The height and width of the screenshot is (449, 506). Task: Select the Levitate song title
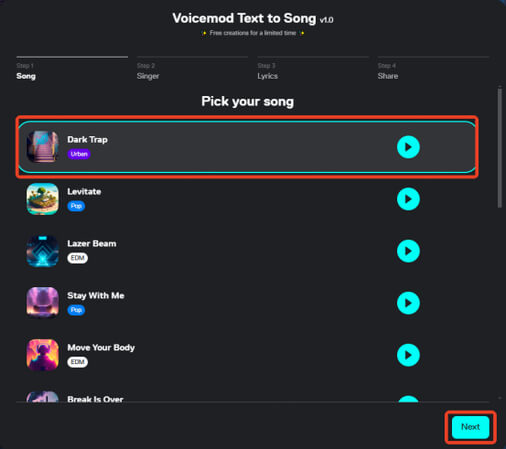click(84, 192)
